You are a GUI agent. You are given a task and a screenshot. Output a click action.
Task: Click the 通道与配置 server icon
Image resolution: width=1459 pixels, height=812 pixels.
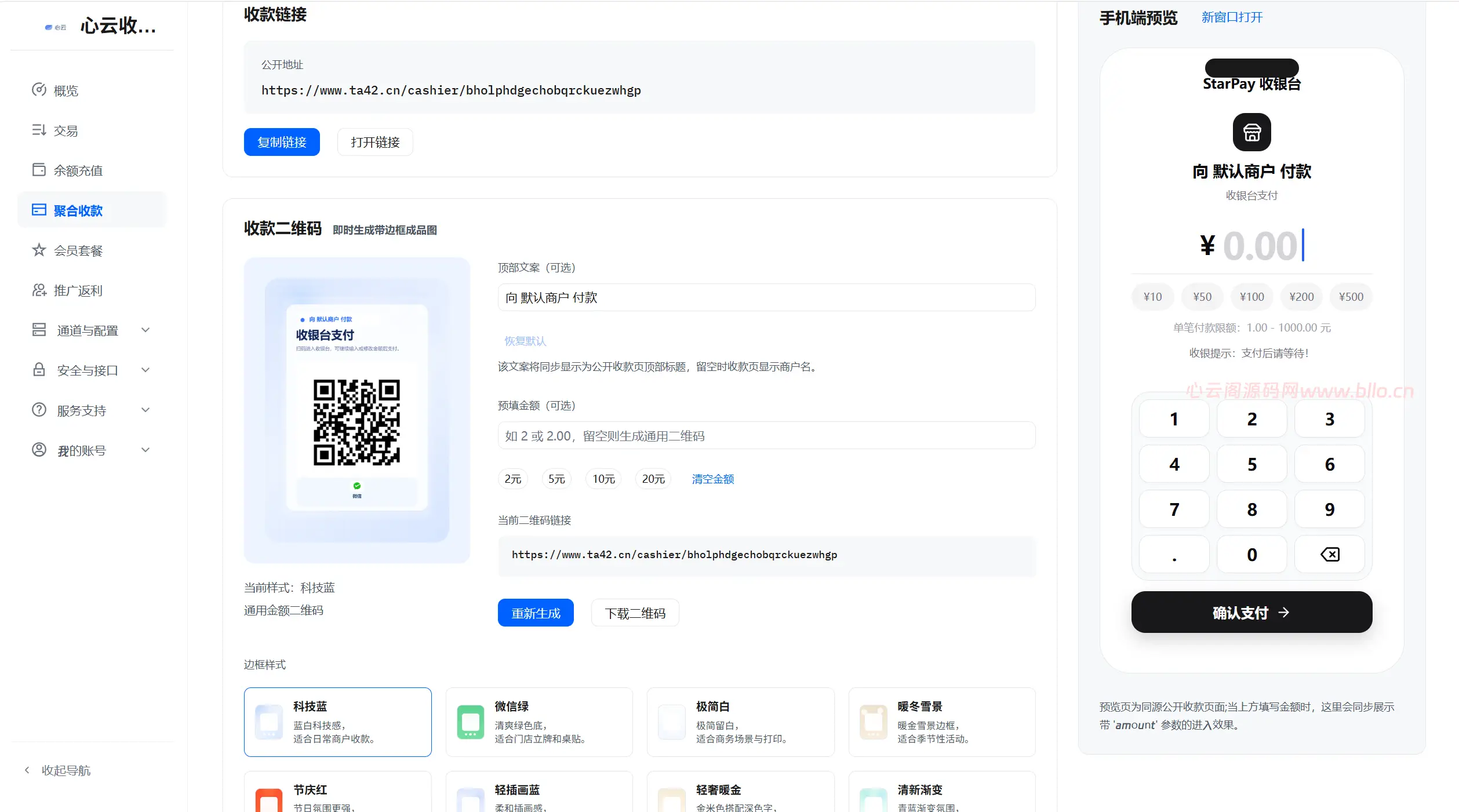39,330
